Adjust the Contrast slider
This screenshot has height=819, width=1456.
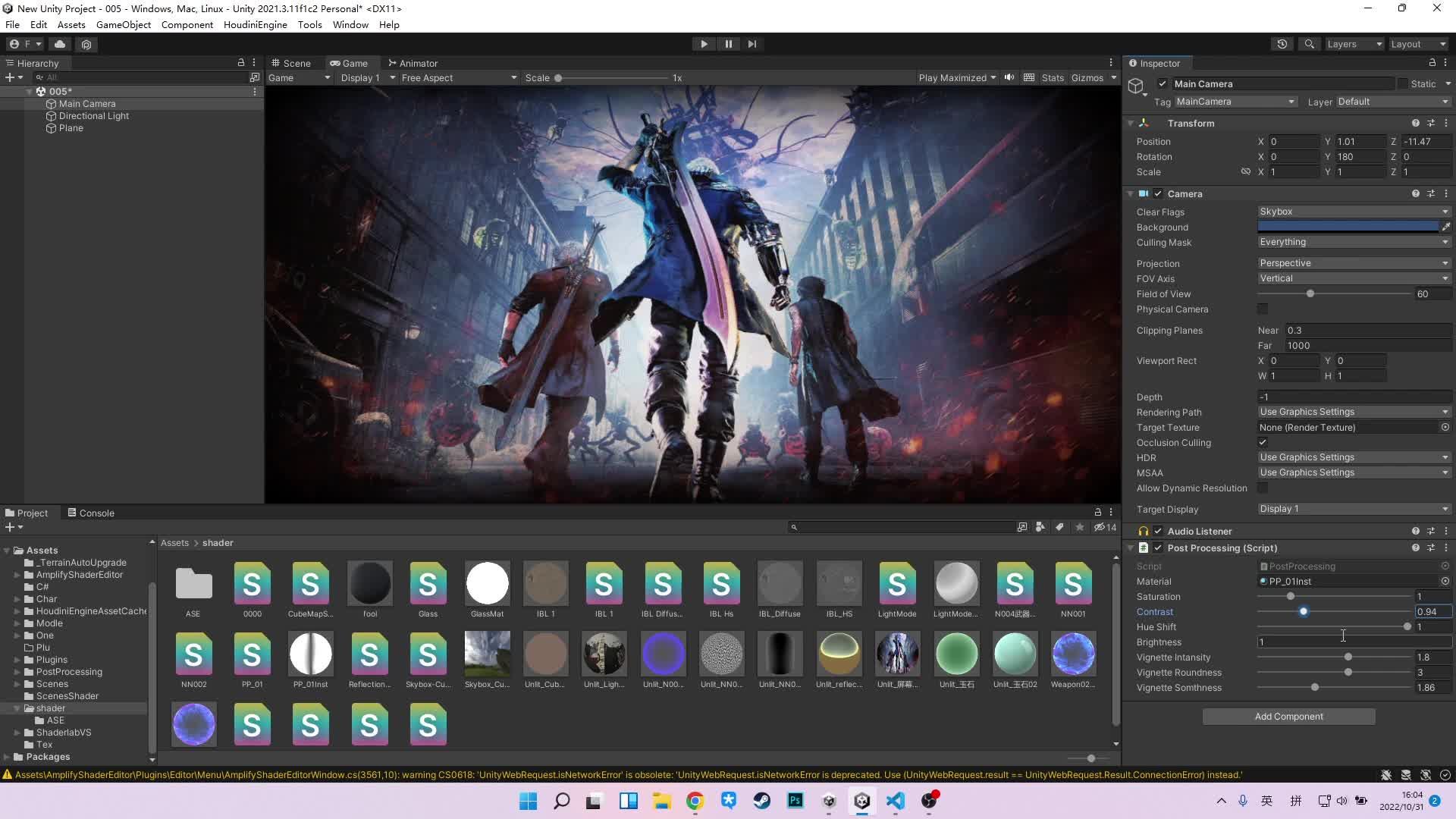[x=1334, y=611]
